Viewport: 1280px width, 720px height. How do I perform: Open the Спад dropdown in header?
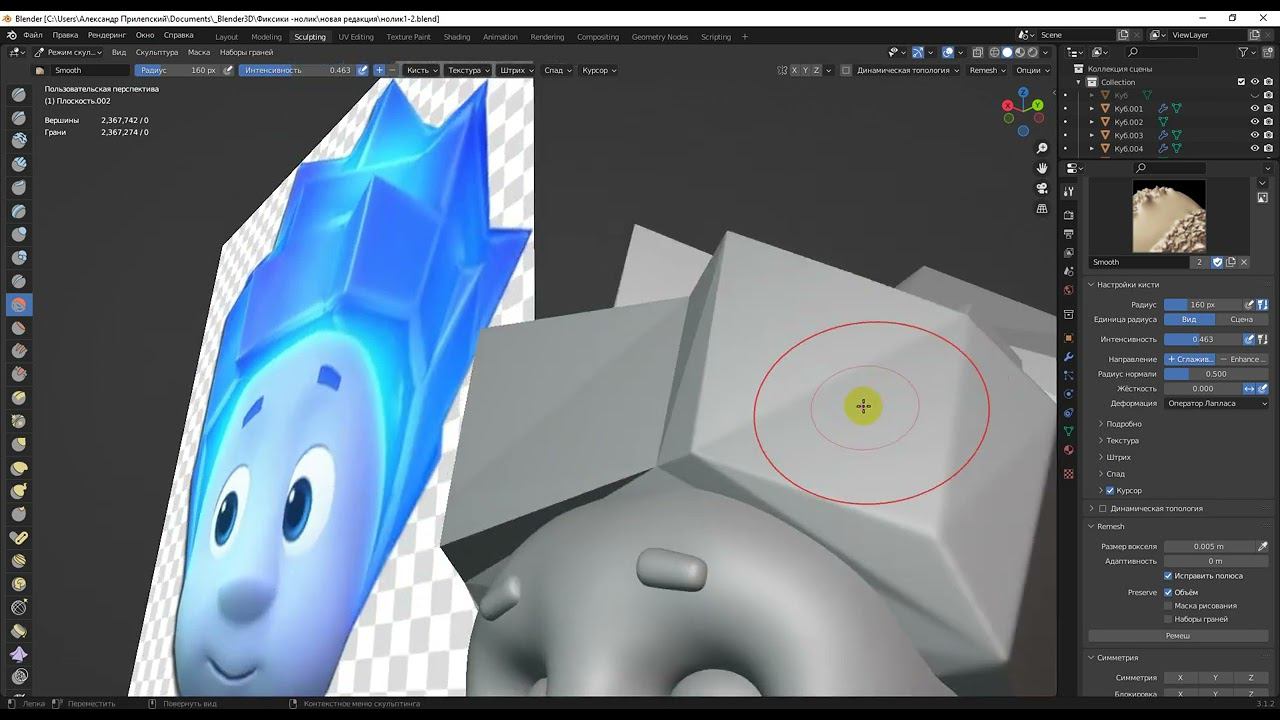click(x=556, y=70)
